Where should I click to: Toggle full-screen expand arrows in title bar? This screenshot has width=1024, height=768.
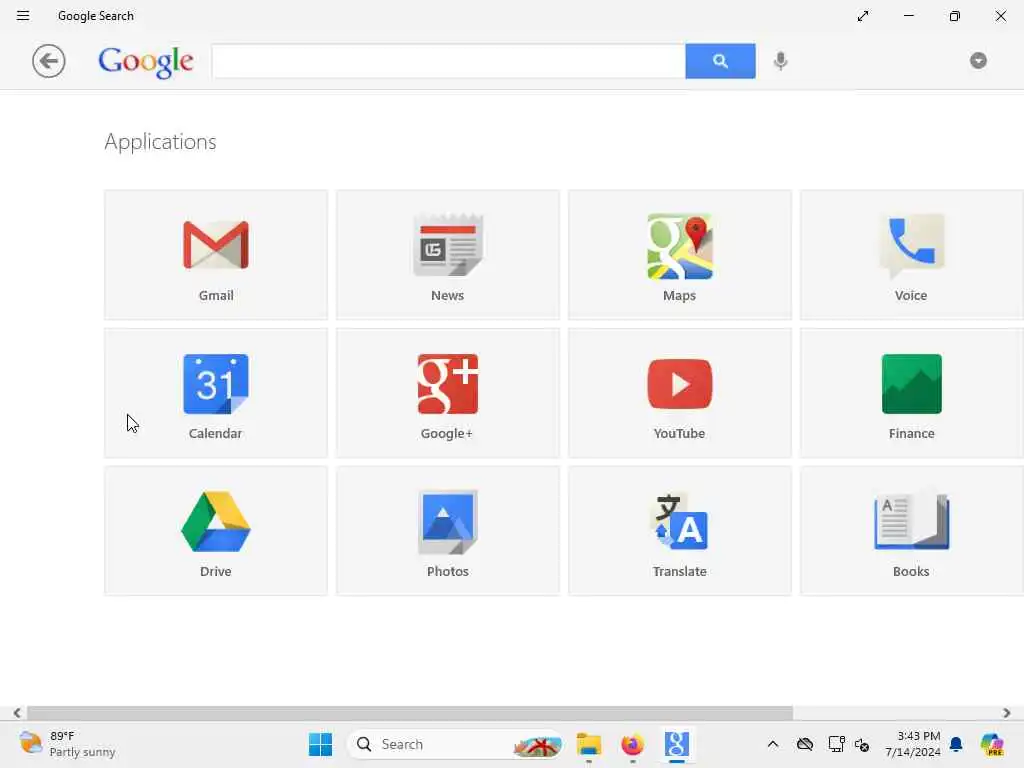pyautogui.click(x=863, y=16)
